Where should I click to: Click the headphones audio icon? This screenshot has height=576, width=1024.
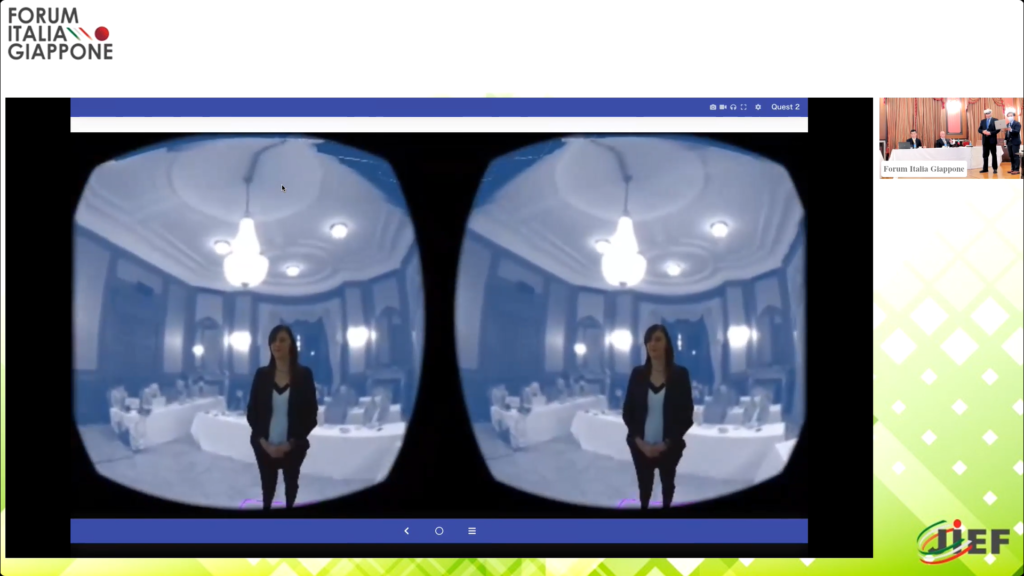coord(733,107)
